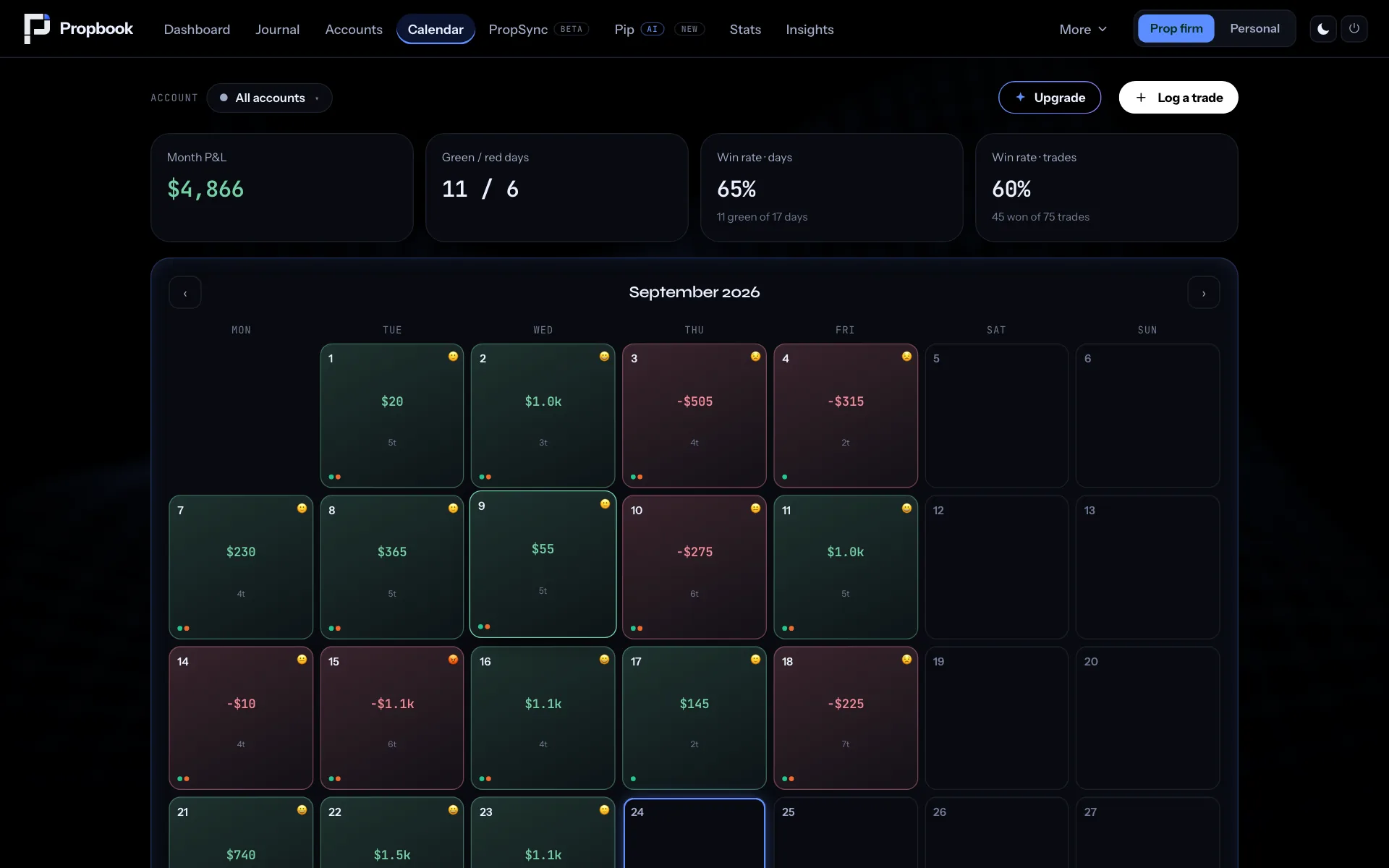Open September 7 cell showing $230
The image size is (1389, 868).
[241, 567]
